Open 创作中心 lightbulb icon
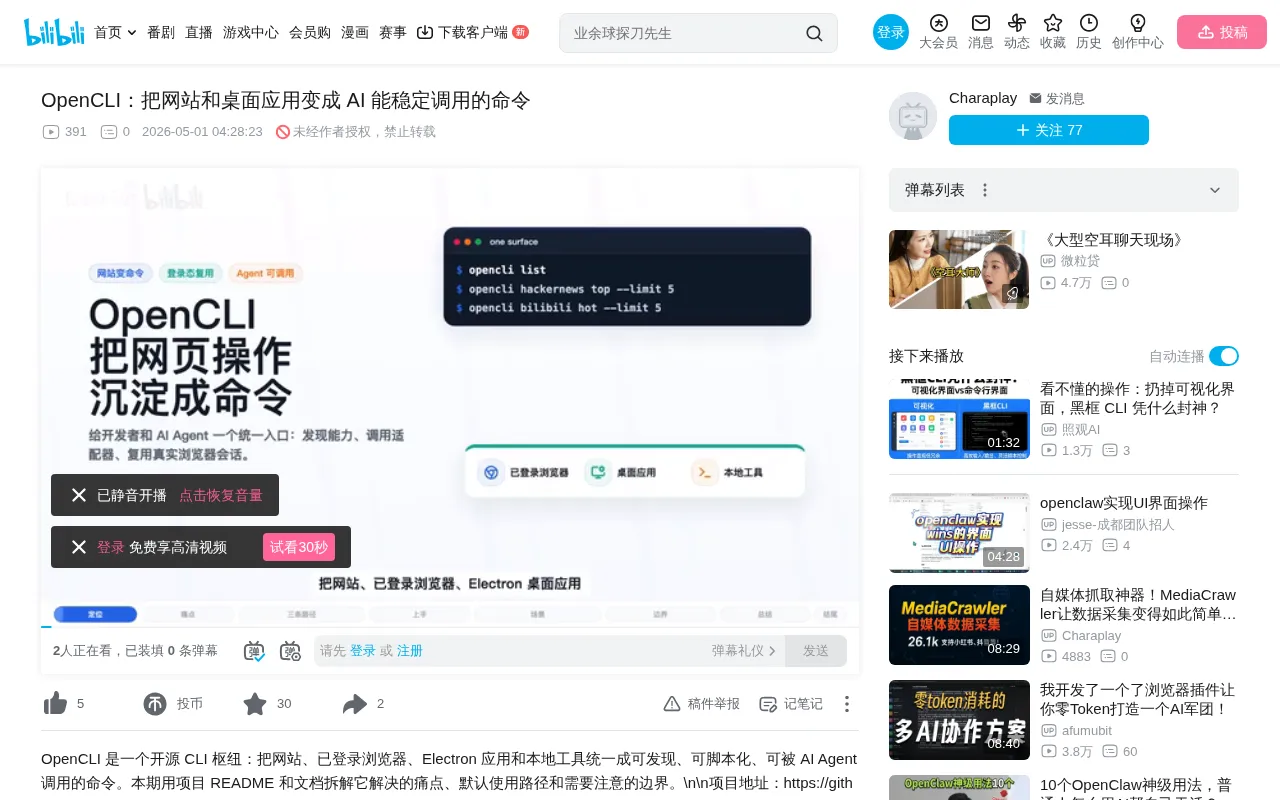This screenshot has height=800, width=1280. [x=1138, y=23]
